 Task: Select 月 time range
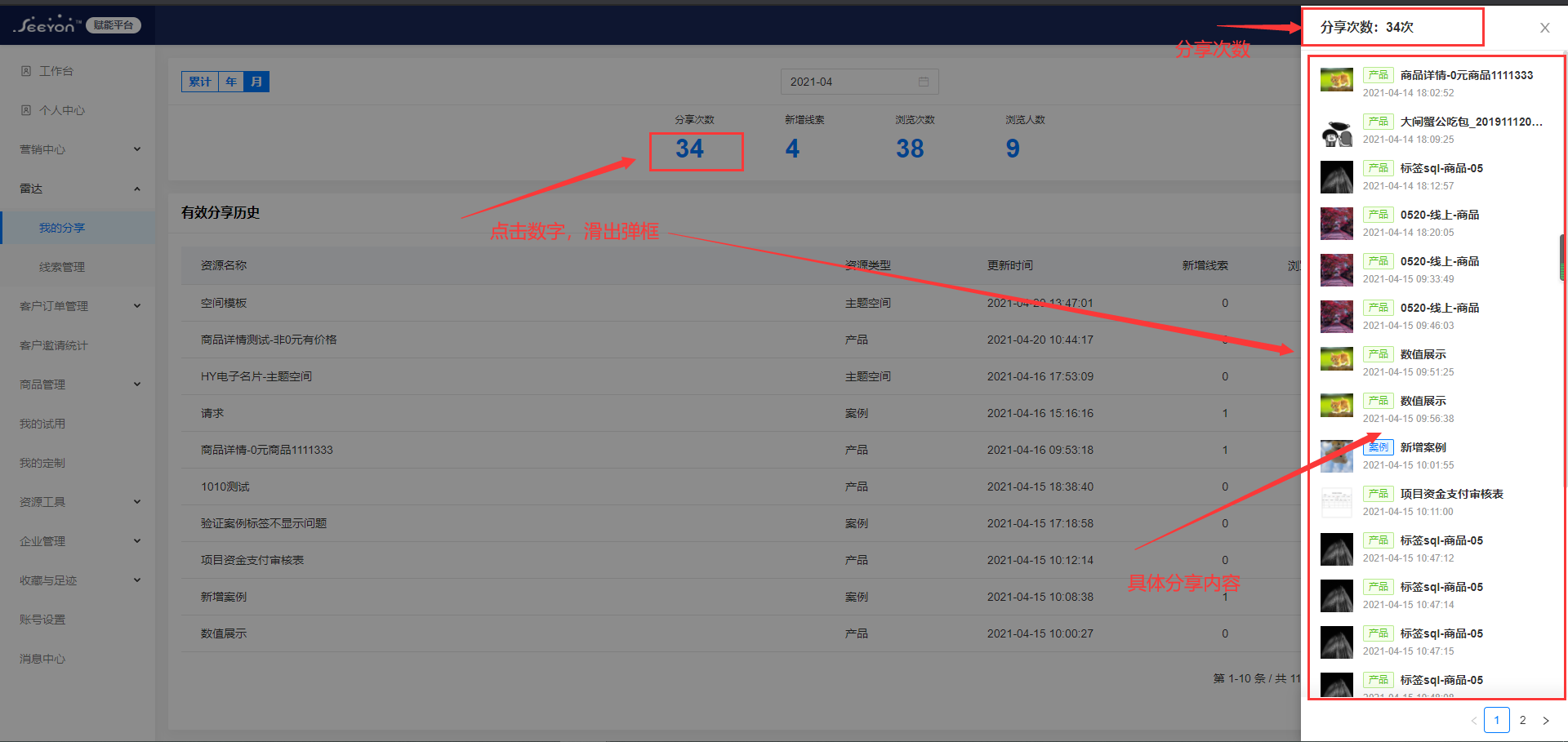point(256,82)
